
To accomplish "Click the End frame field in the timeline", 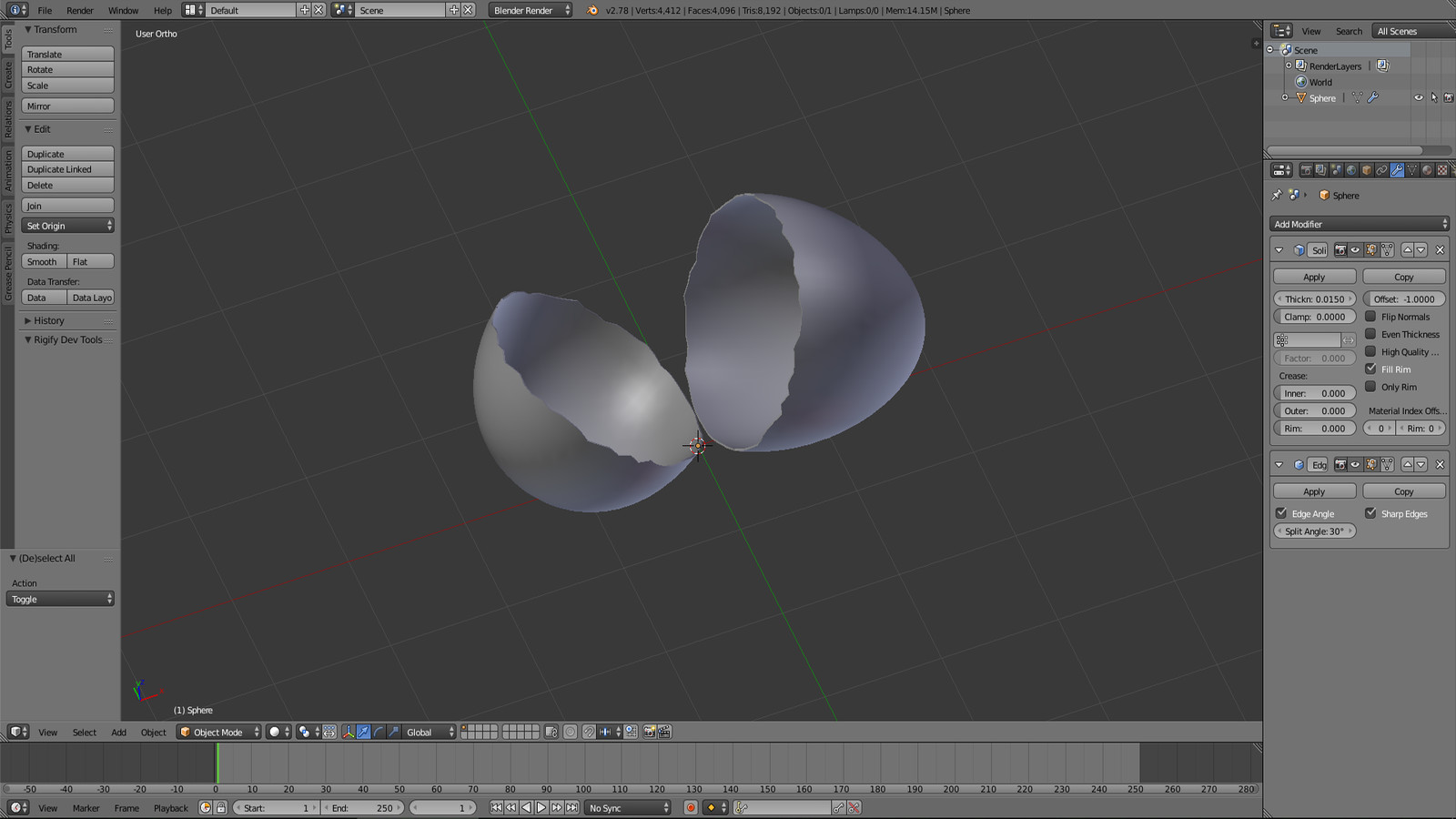I will tap(364, 808).
